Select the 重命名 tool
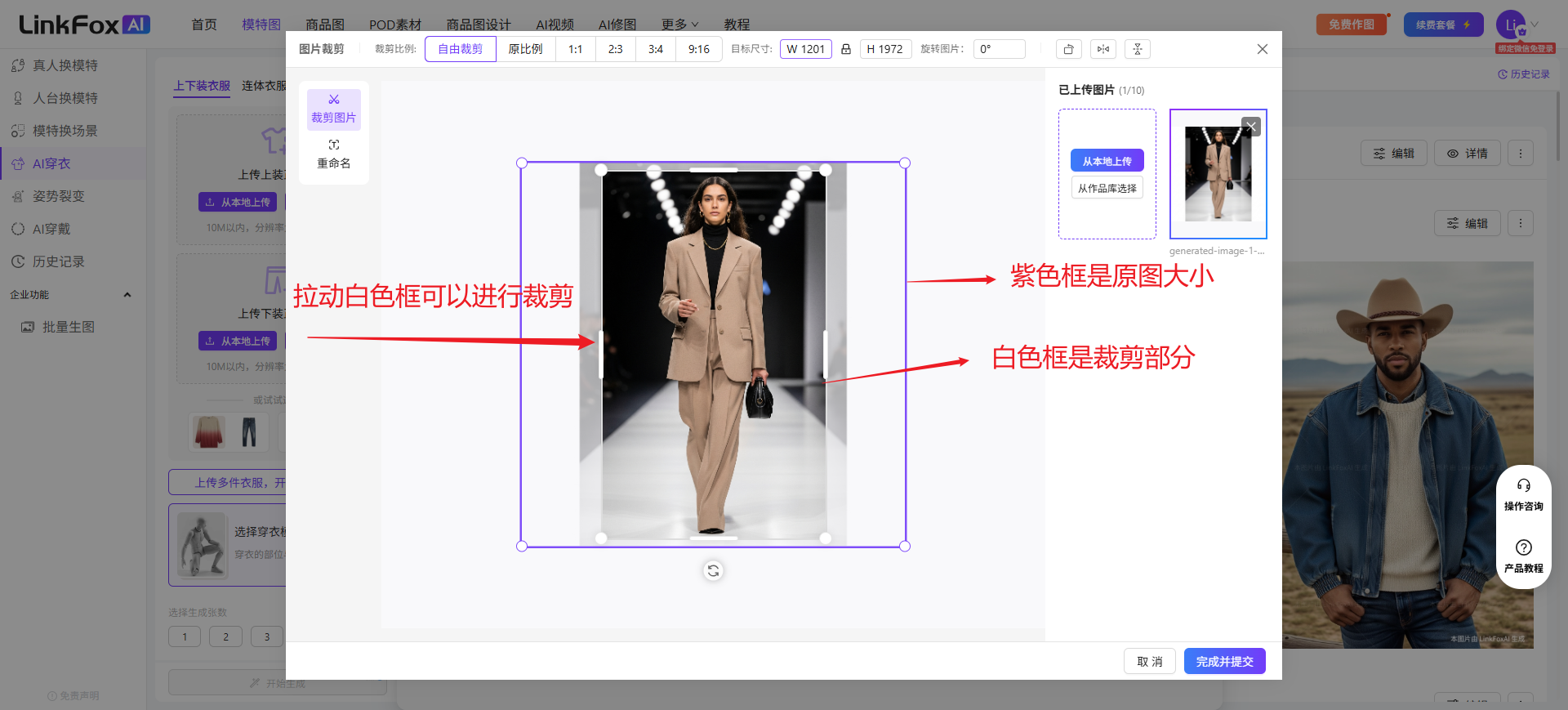 point(334,154)
